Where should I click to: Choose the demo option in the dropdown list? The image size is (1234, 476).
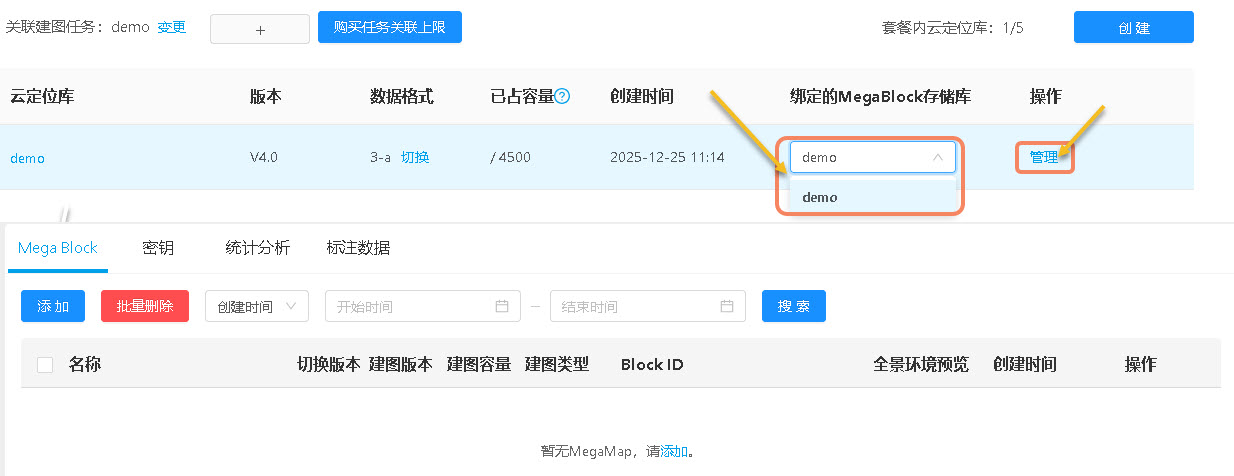pyautogui.click(x=872, y=197)
